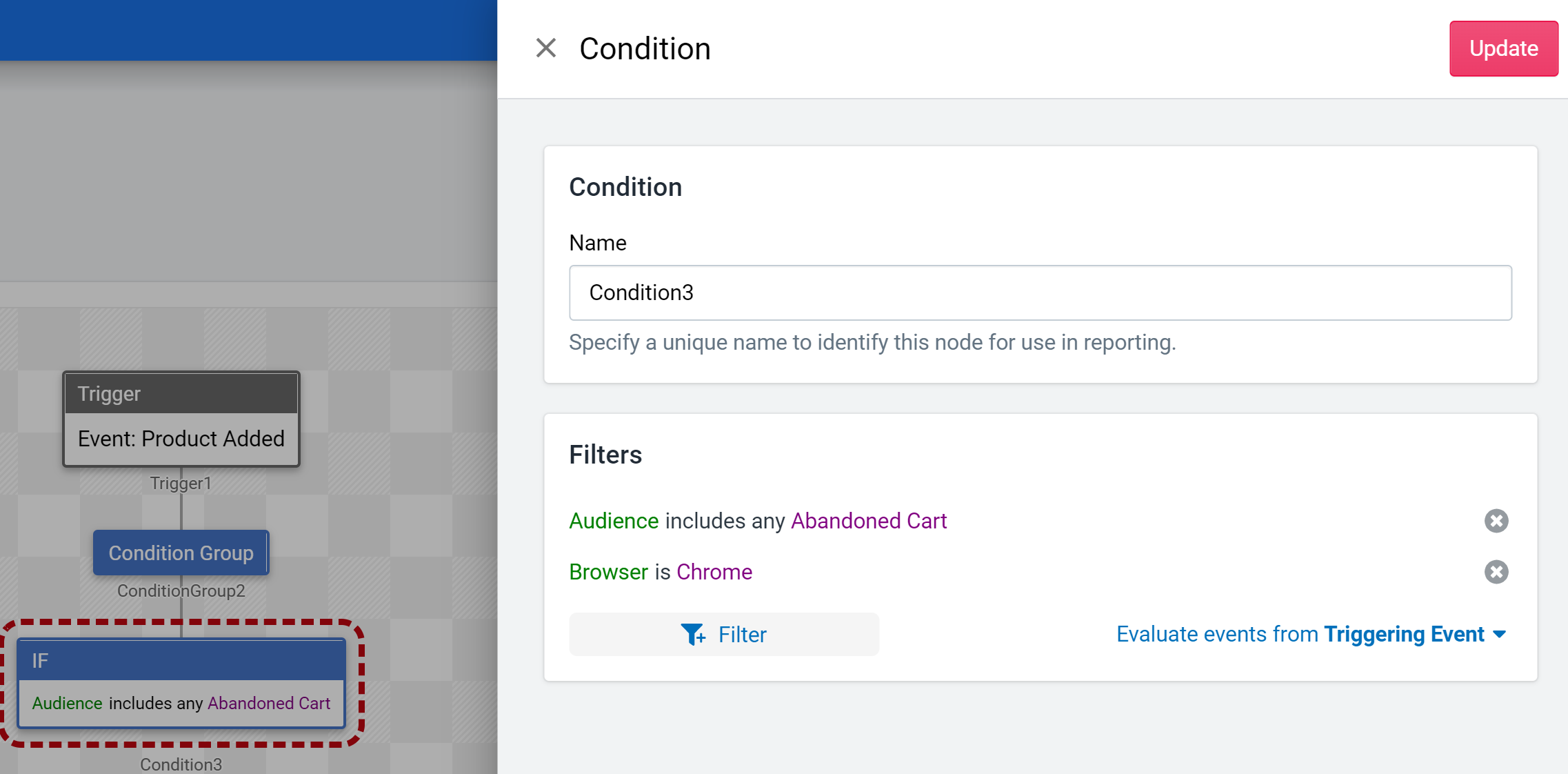Image resolution: width=1568 pixels, height=774 pixels.
Task: Click the ConditionGroup2 node label
Action: 181,591
